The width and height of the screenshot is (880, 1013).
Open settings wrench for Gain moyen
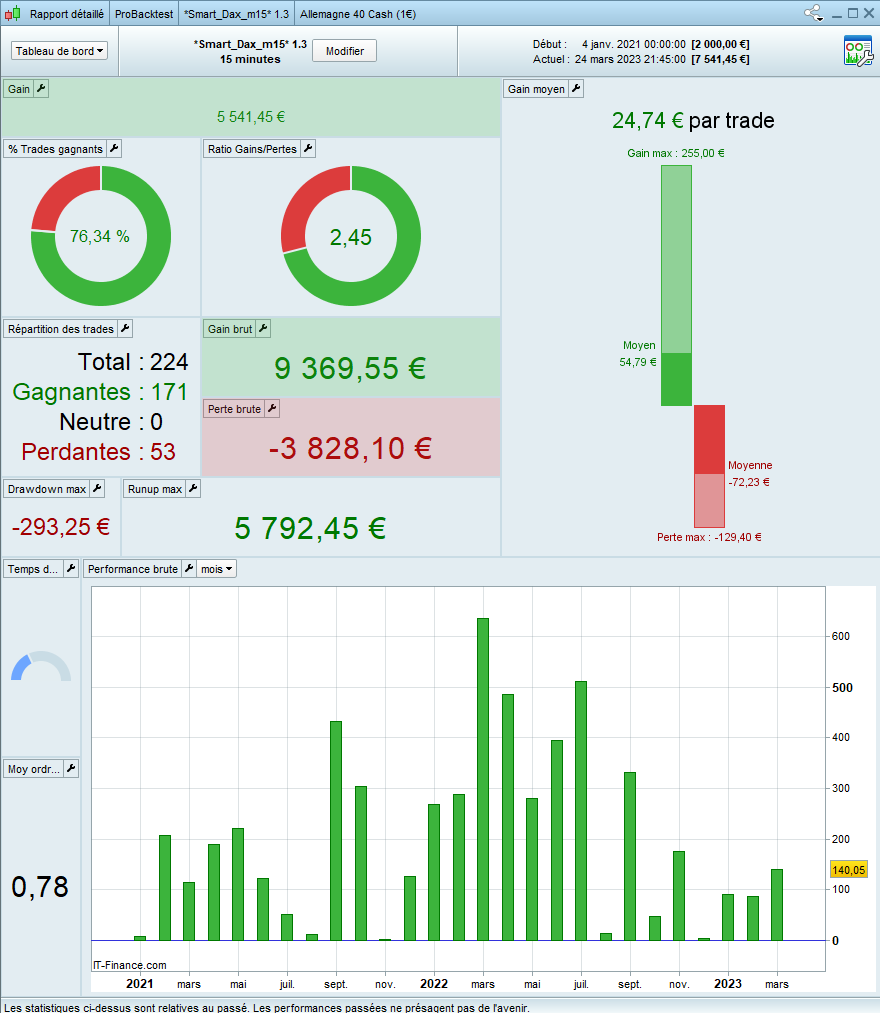[576, 89]
